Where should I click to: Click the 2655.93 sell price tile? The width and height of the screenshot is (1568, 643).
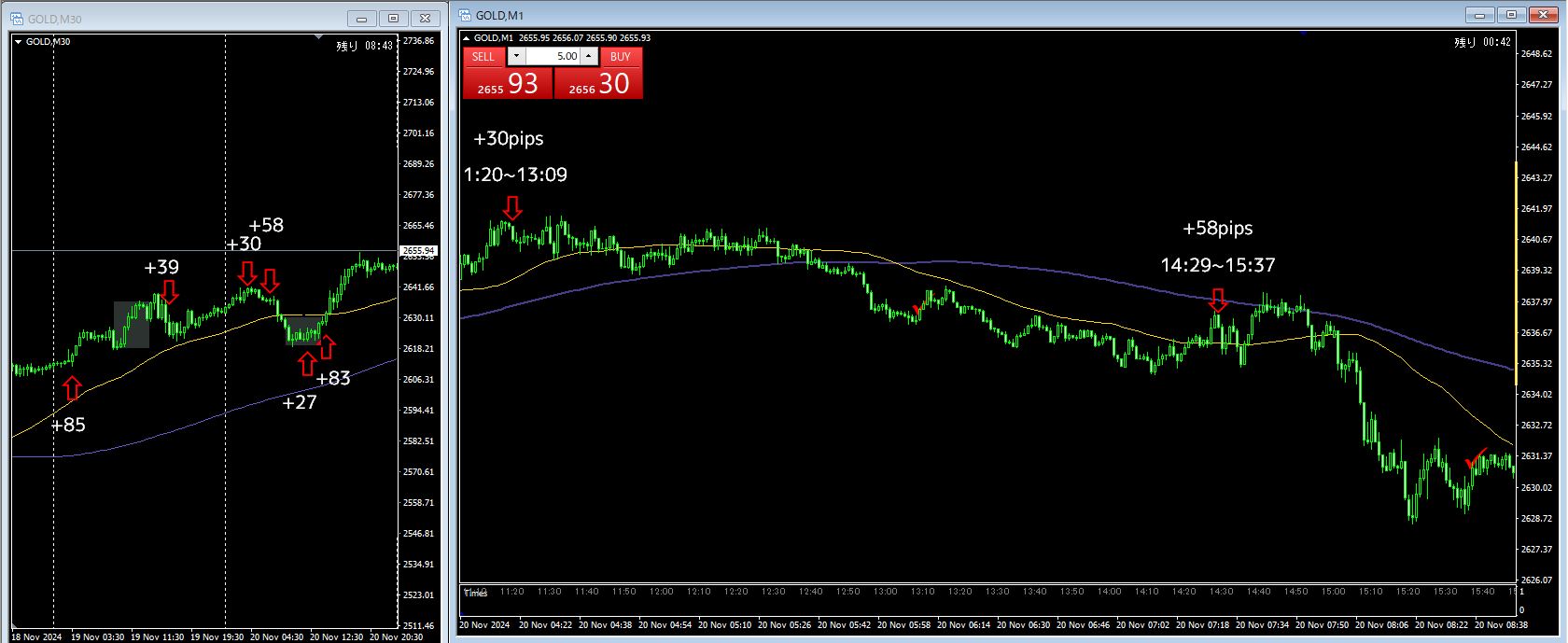tap(508, 83)
